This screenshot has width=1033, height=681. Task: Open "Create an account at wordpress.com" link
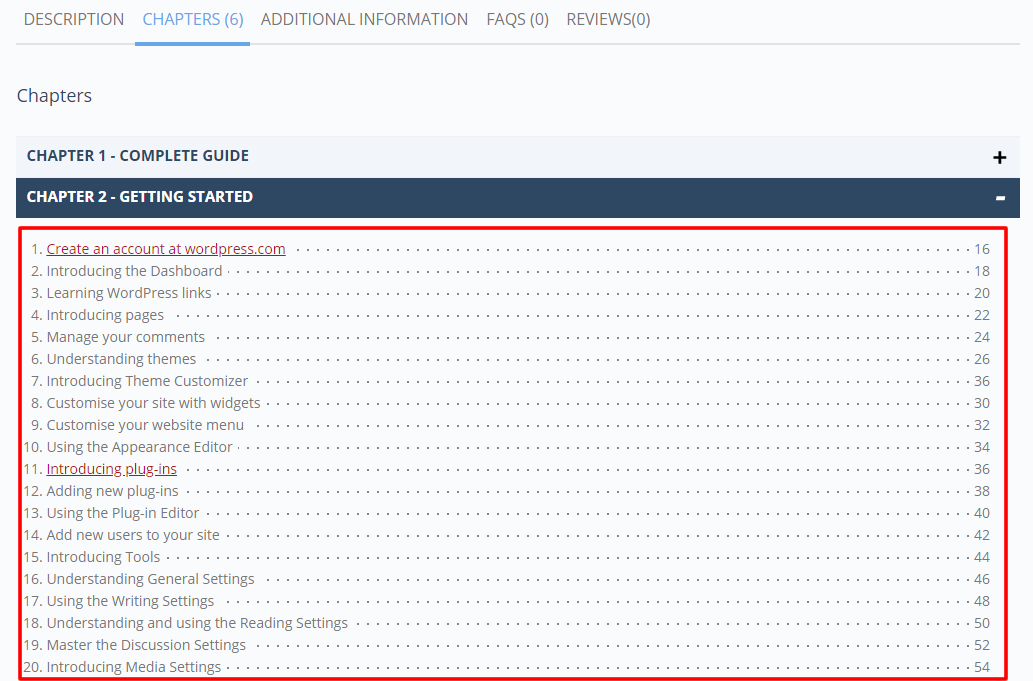166,249
